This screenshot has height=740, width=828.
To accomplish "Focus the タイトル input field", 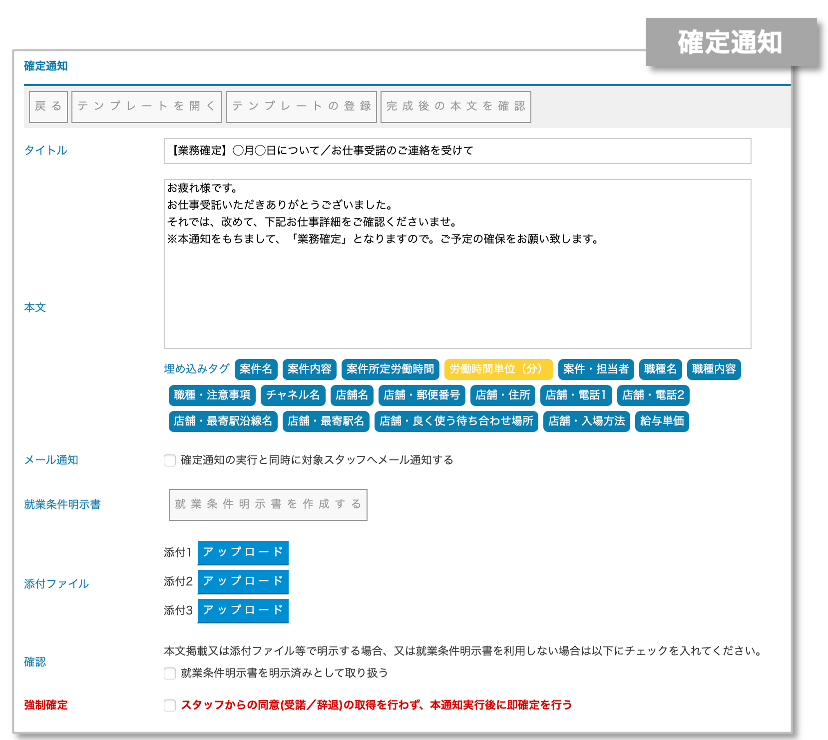I will tap(457, 151).
